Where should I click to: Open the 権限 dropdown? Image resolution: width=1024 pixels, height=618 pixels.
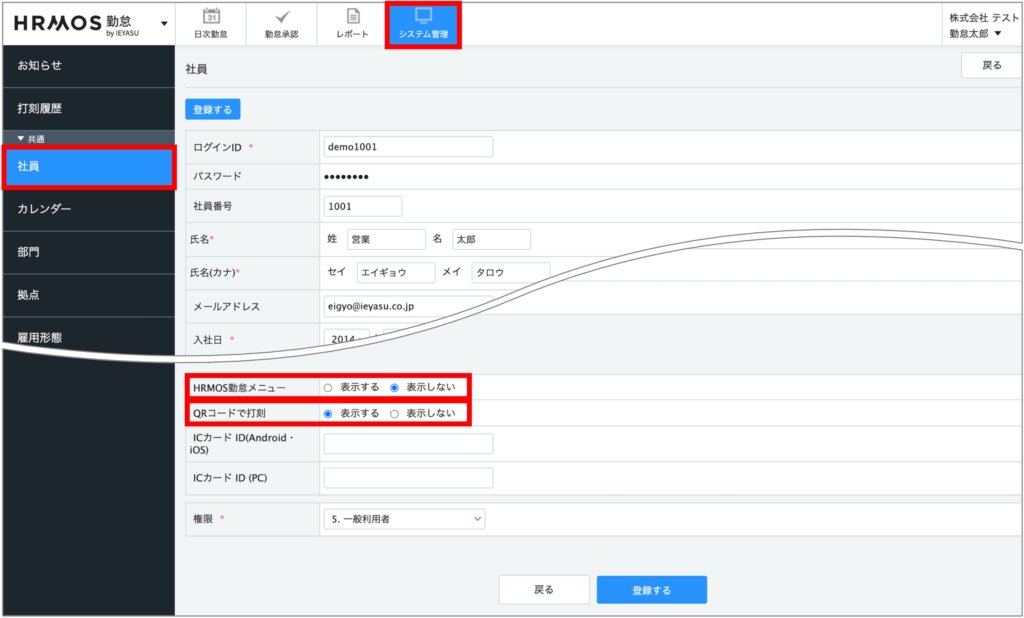tap(404, 518)
